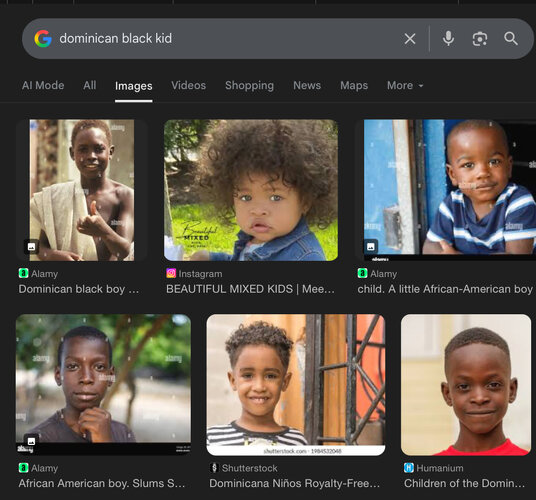Click in the search query field
This screenshot has width=536, height=500.
[x=226, y=39]
